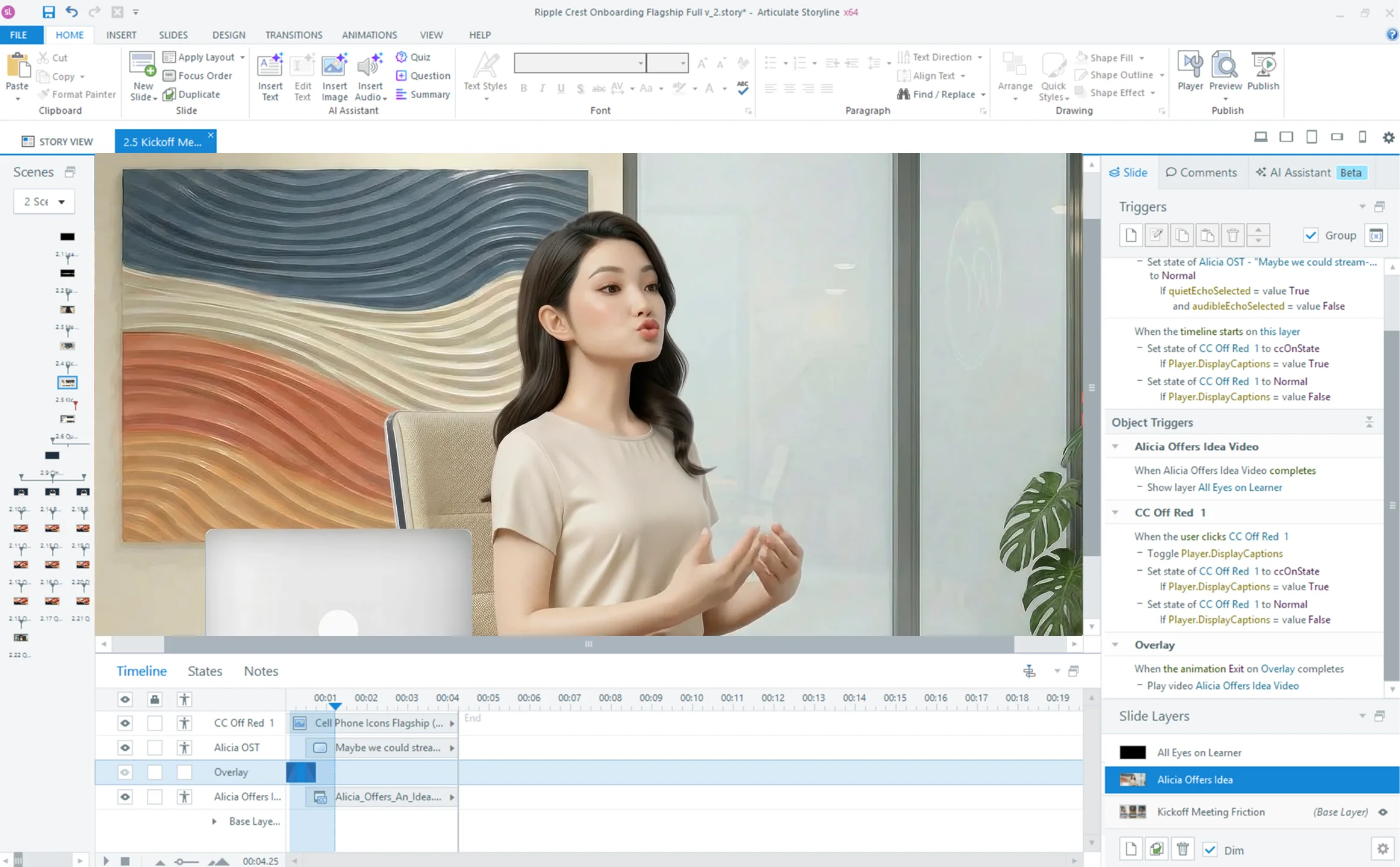Collapse the Alicia Offers Idea Video triggers

(x=1115, y=446)
